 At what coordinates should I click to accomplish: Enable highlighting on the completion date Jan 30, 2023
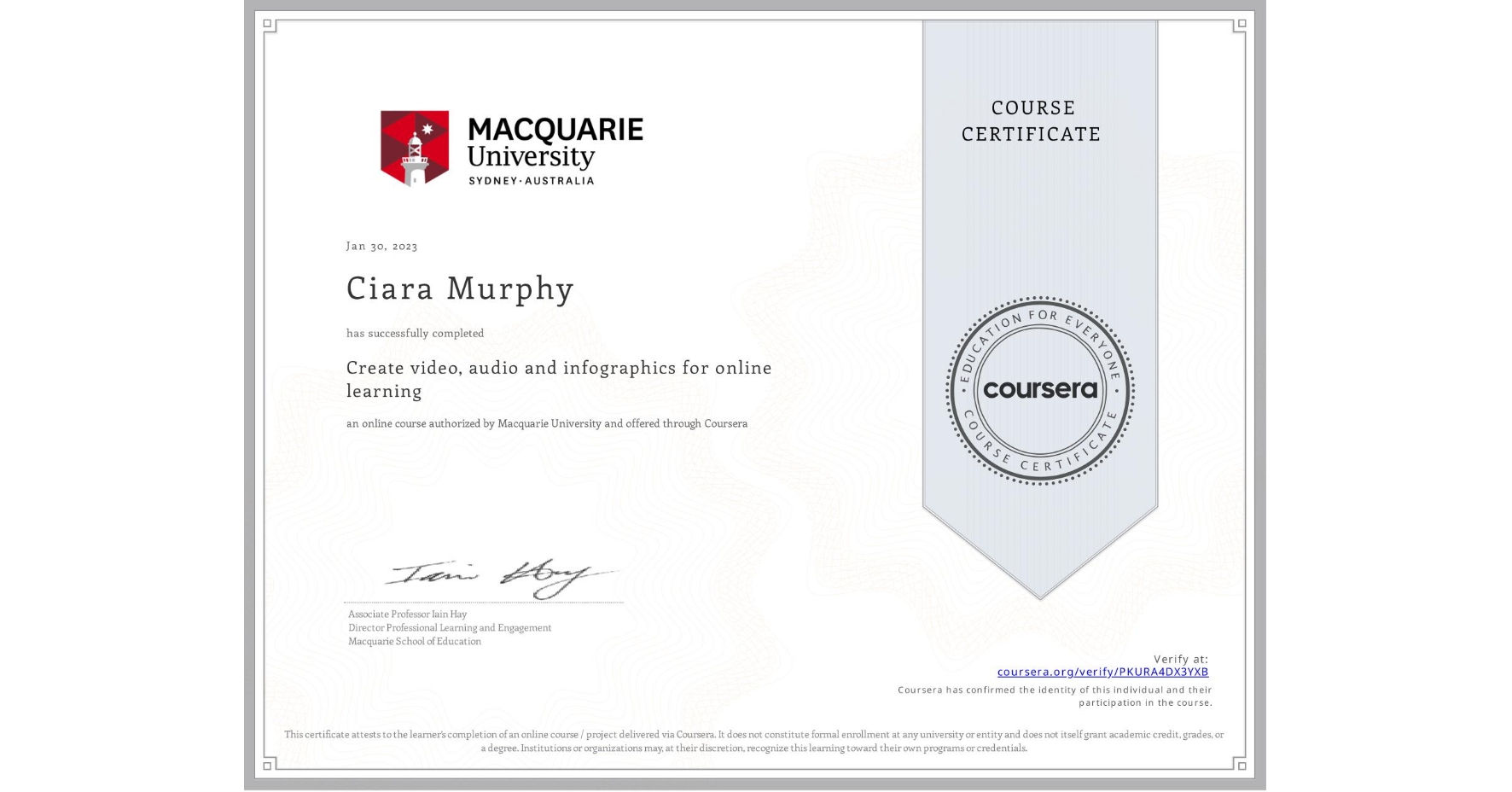click(x=381, y=246)
